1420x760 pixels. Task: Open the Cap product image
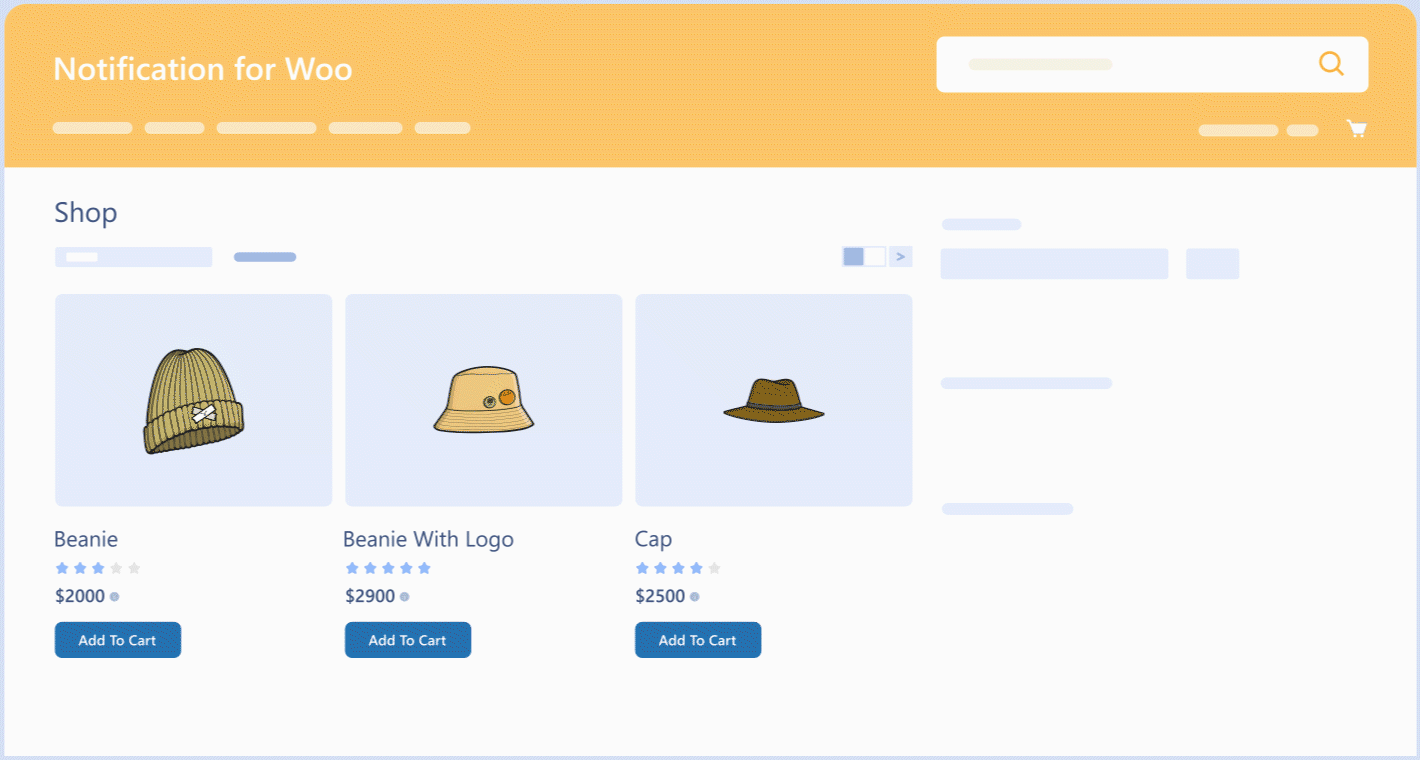coord(773,400)
